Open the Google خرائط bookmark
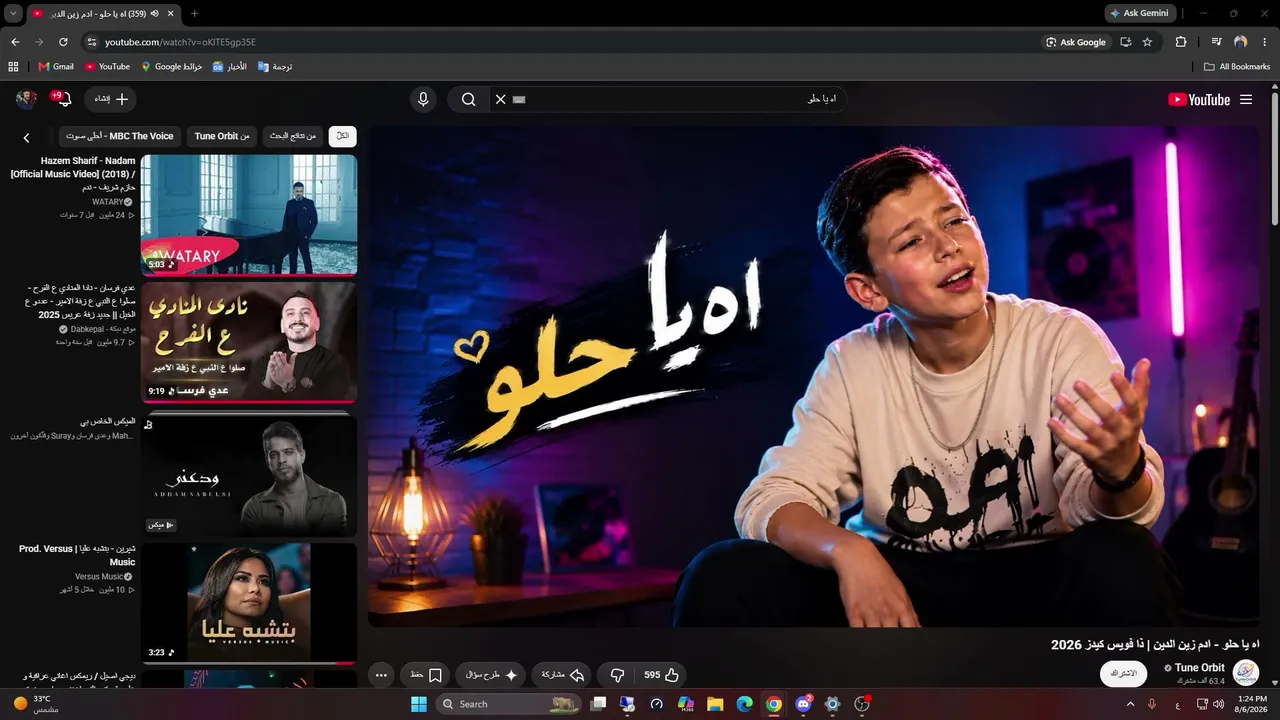Image resolution: width=1280 pixels, height=720 pixels. (172, 66)
